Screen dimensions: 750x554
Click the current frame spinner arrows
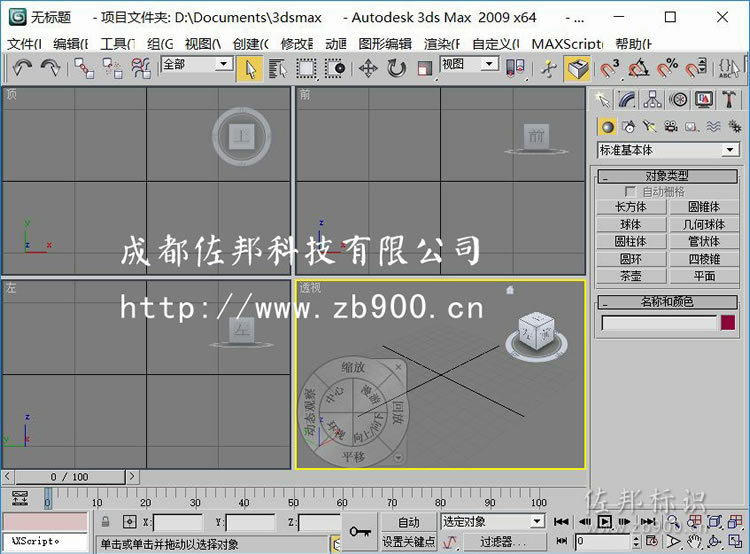[636, 542]
